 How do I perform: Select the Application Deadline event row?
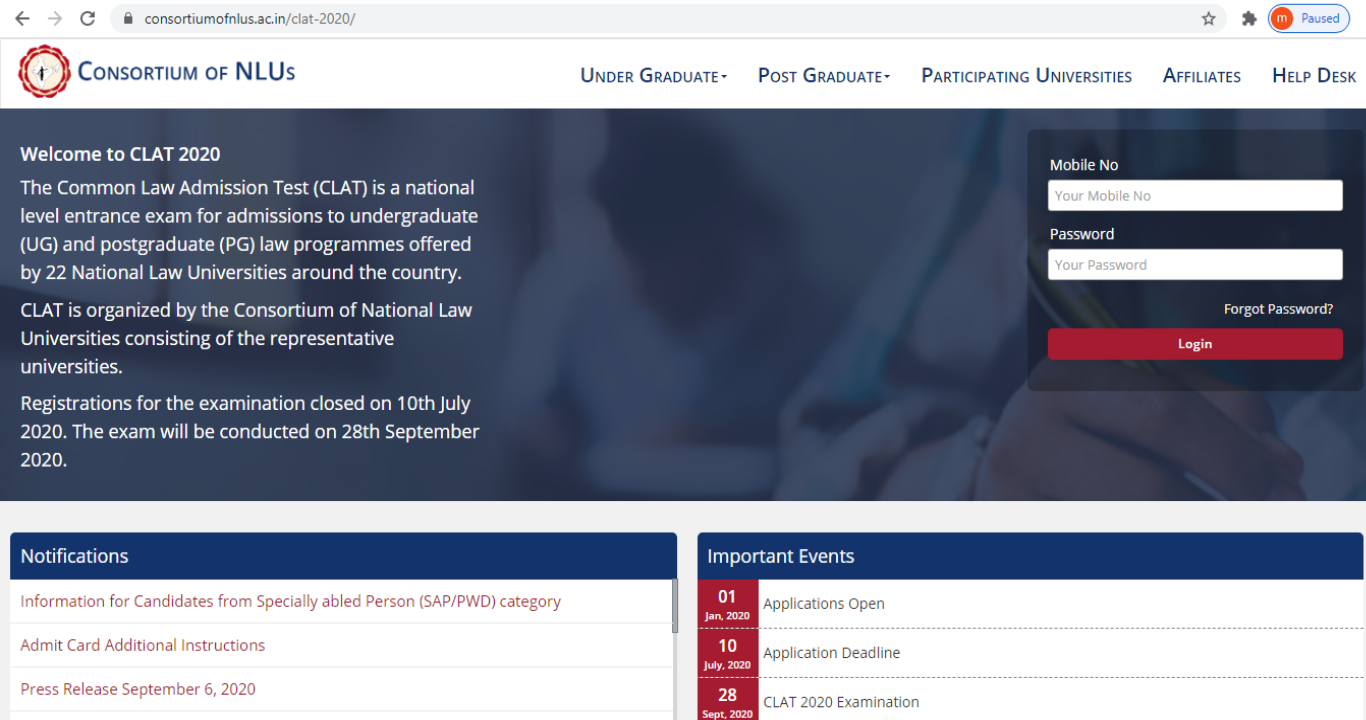coord(1030,653)
